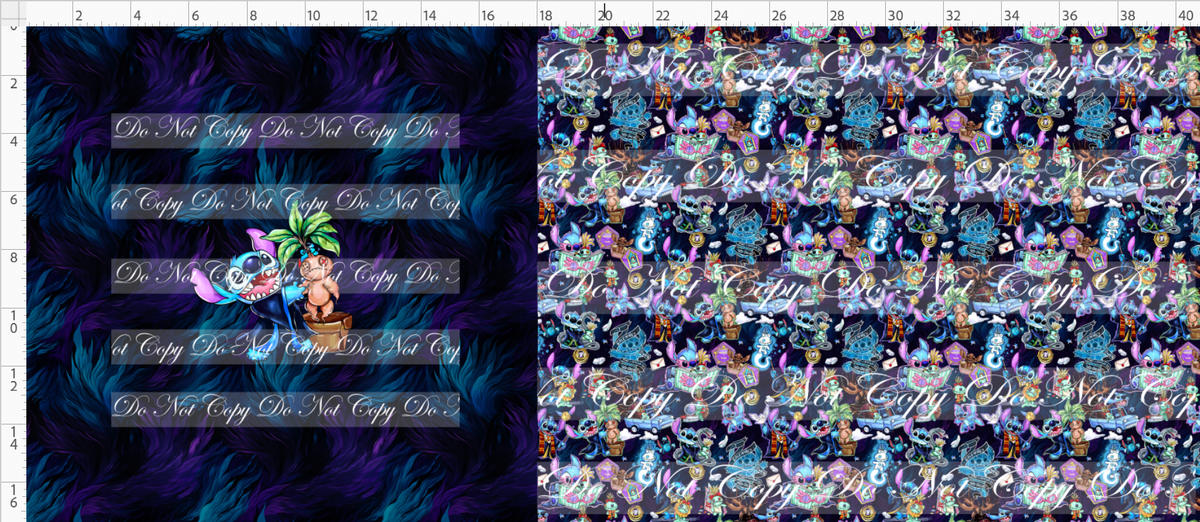Click the 4 mark on the top ruler
Screen dimensions: 1200x522
click(137, 16)
